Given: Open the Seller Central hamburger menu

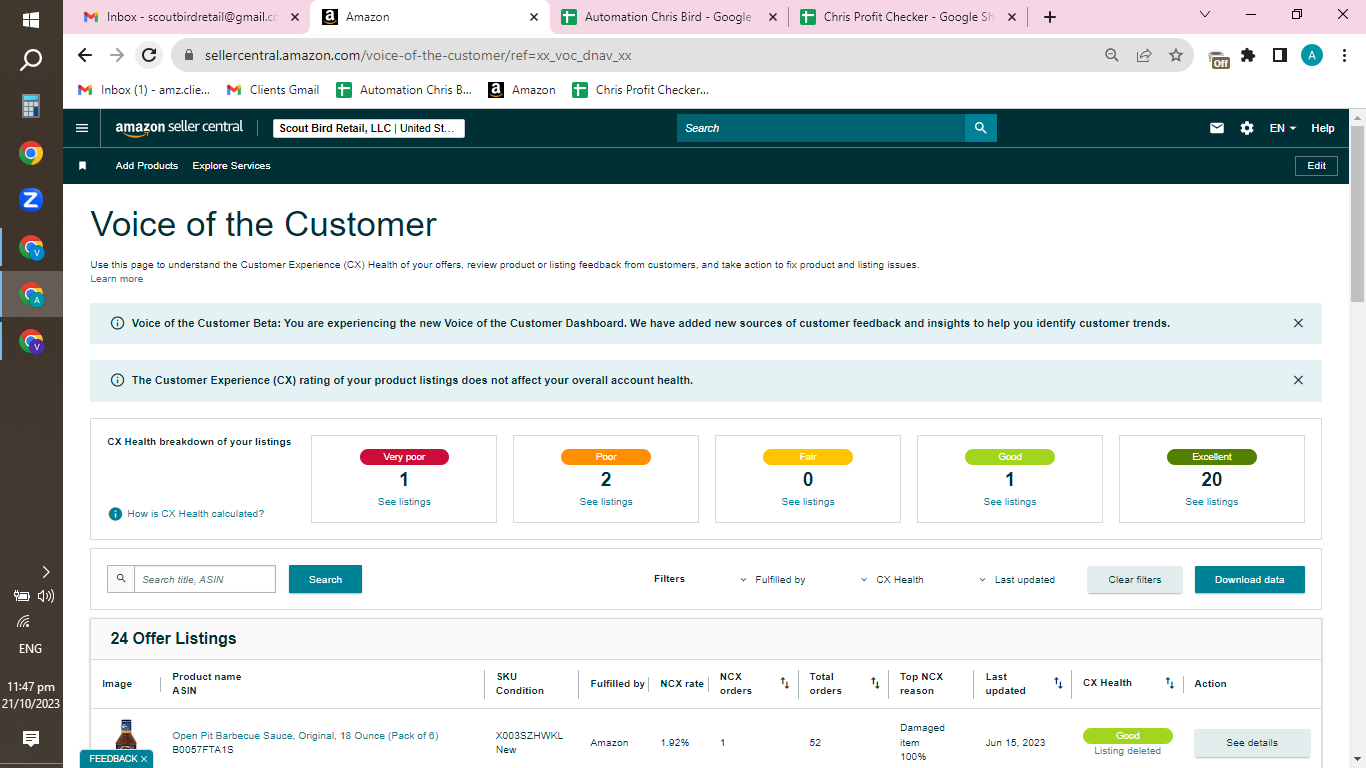Looking at the screenshot, I should coord(82,128).
